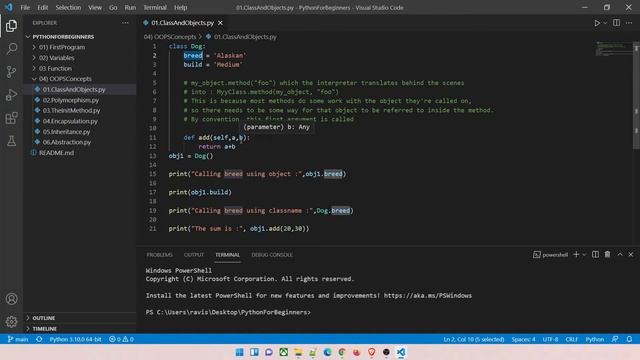This screenshot has width=640, height=360.
Task: Open the Search view in activity bar
Action: (x=11, y=49)
